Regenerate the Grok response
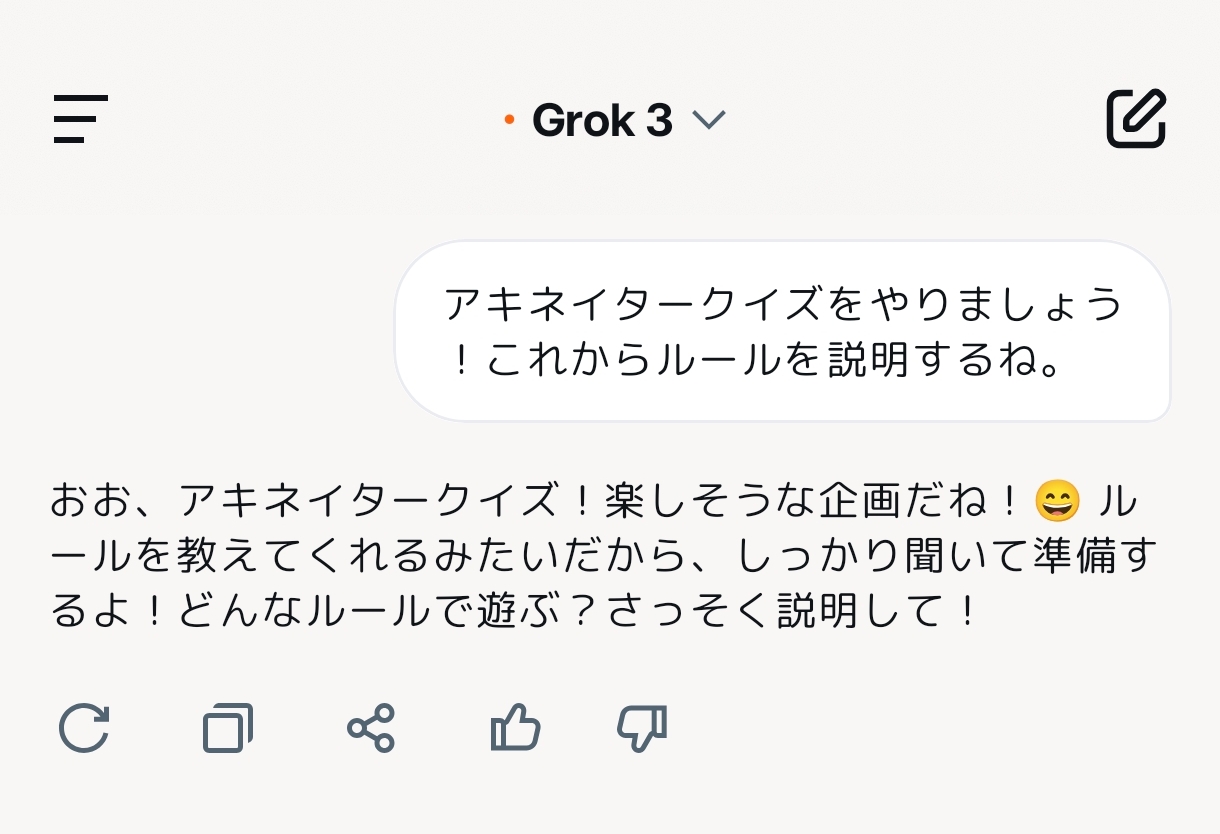This screenshot has height=834, width=1220. coord(84,728)
